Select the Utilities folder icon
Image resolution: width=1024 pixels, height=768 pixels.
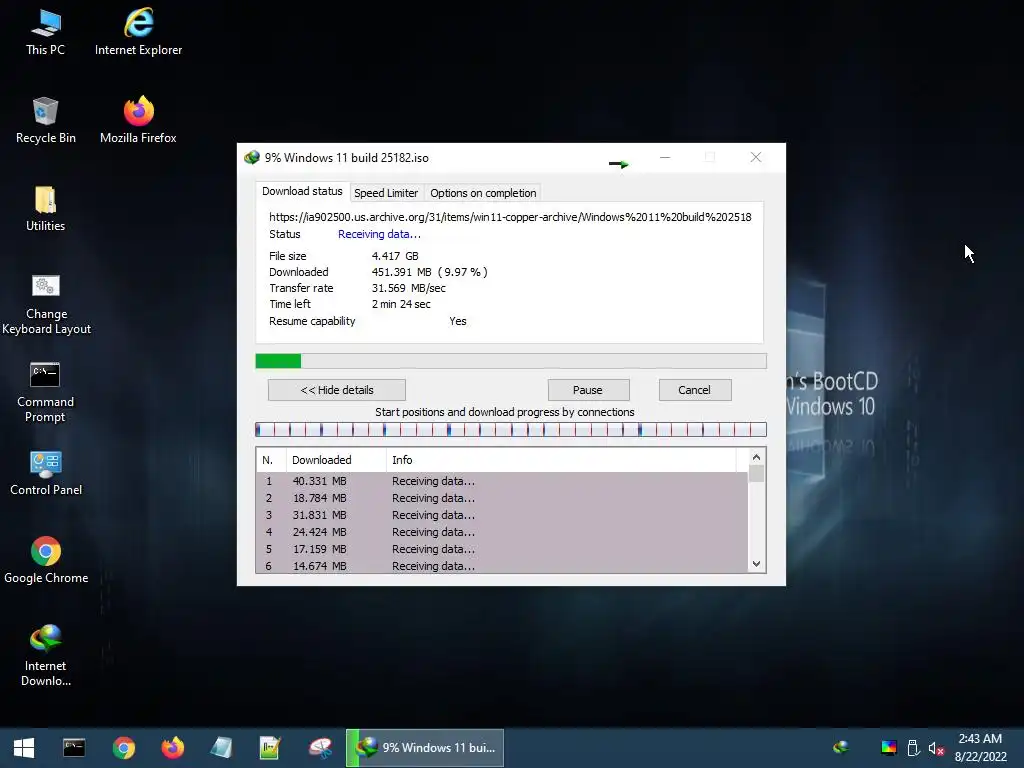[46, 208]
